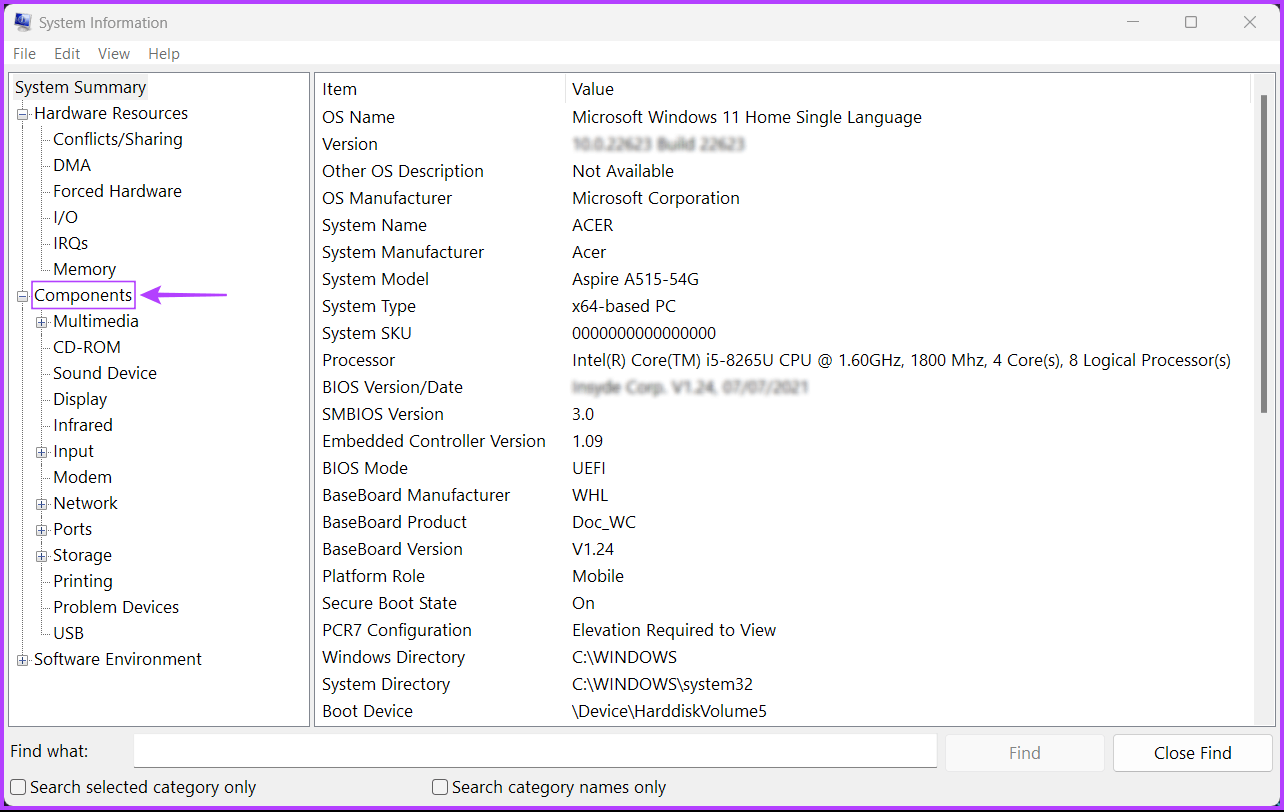The width and height of the screenshot is (1284, 812).
Task: Select Network tree item
Action: tap(86, 503)
